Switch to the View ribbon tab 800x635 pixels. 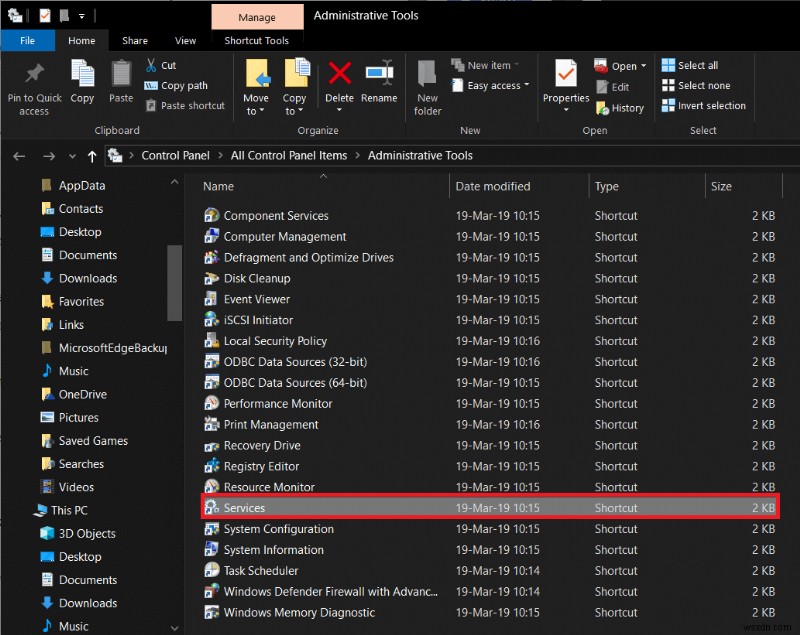tap(185, 41)
